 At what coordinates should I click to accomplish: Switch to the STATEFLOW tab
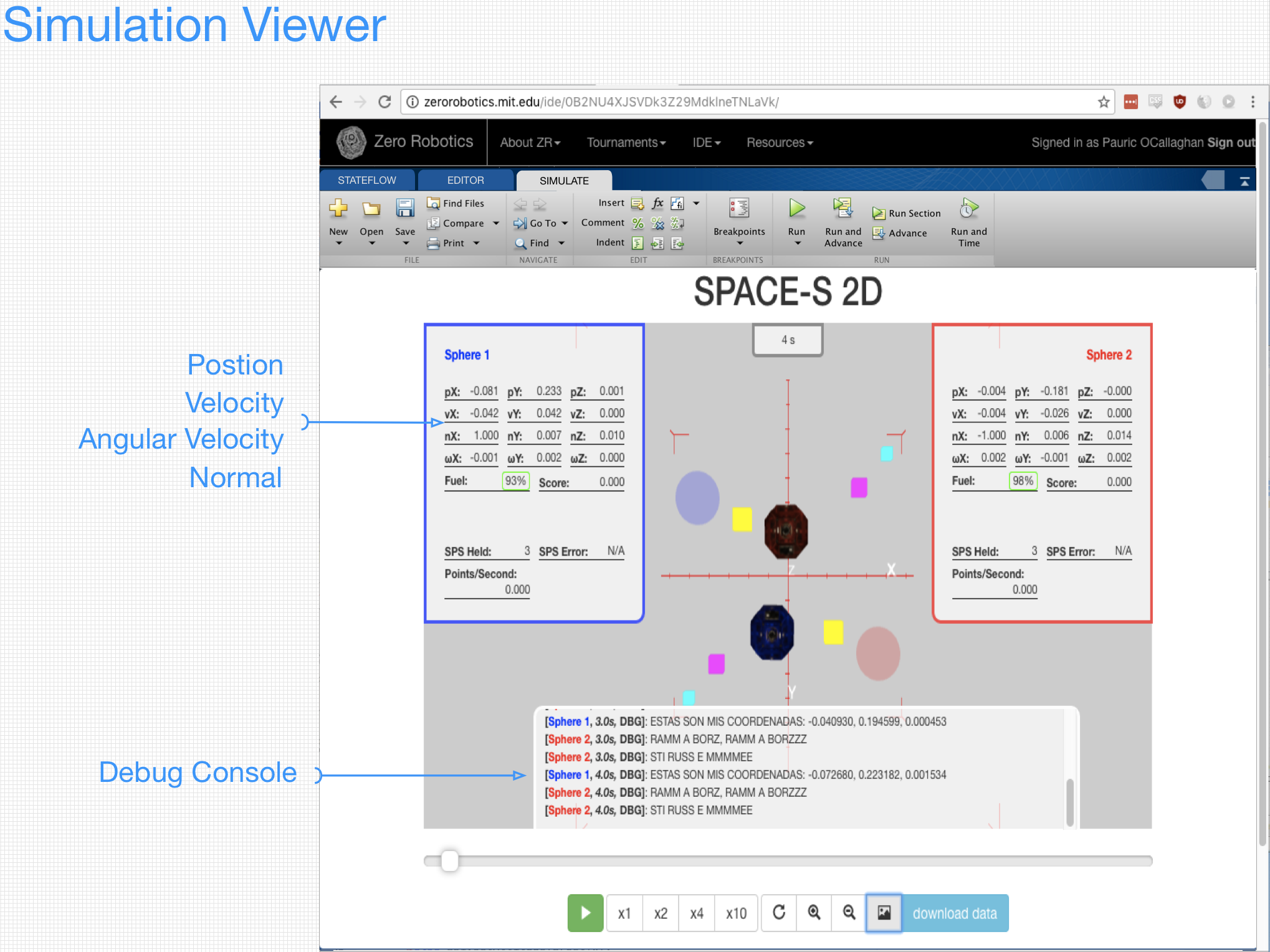[x=366, y=180]
